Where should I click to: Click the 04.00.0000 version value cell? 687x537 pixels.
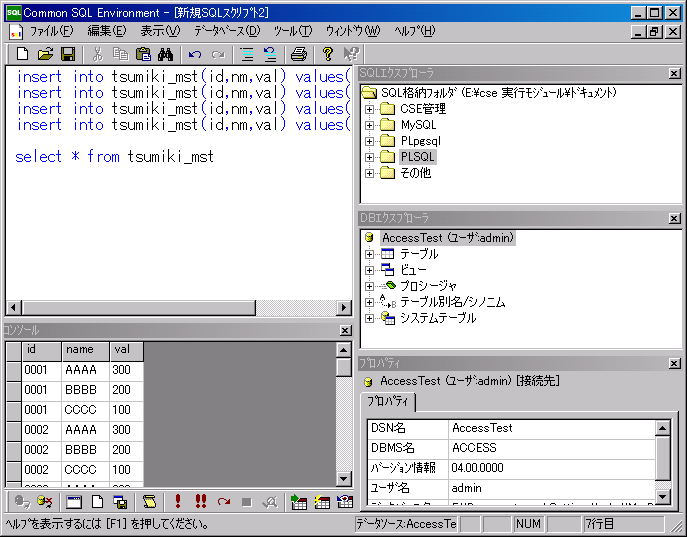tap(552, 468)
